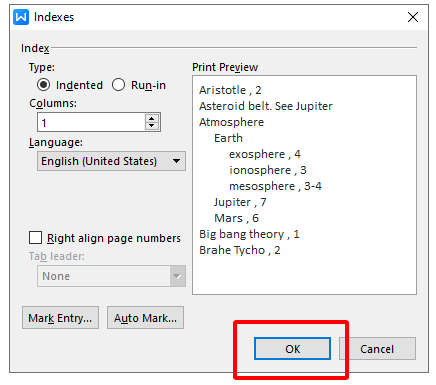The width and height of the screenshot is (436, 385).
Task: Click the Language: label
Action: click(x=56, y=142)
